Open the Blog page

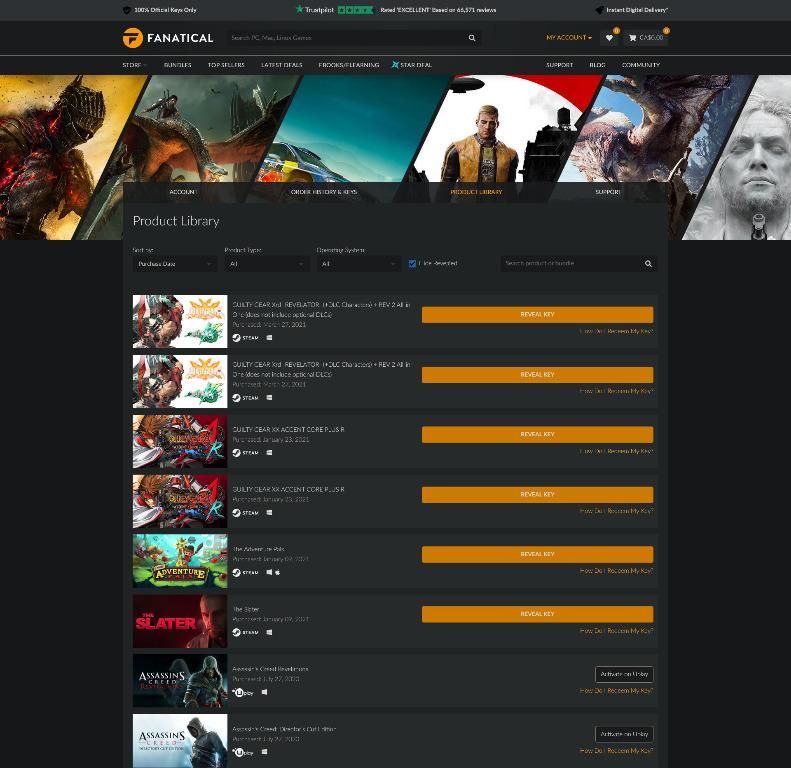click(x=597, y=65)
